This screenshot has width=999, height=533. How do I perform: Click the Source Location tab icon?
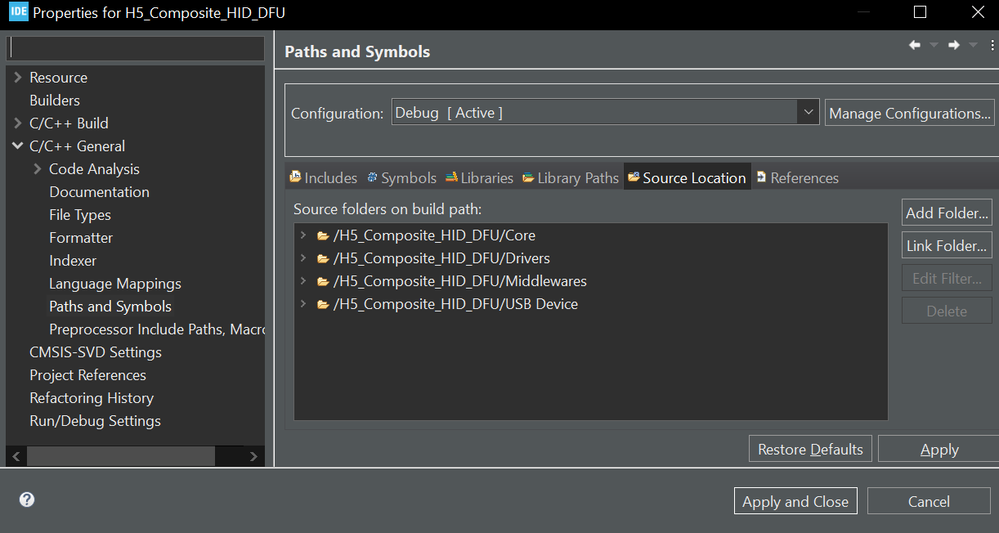click(633, 178)
